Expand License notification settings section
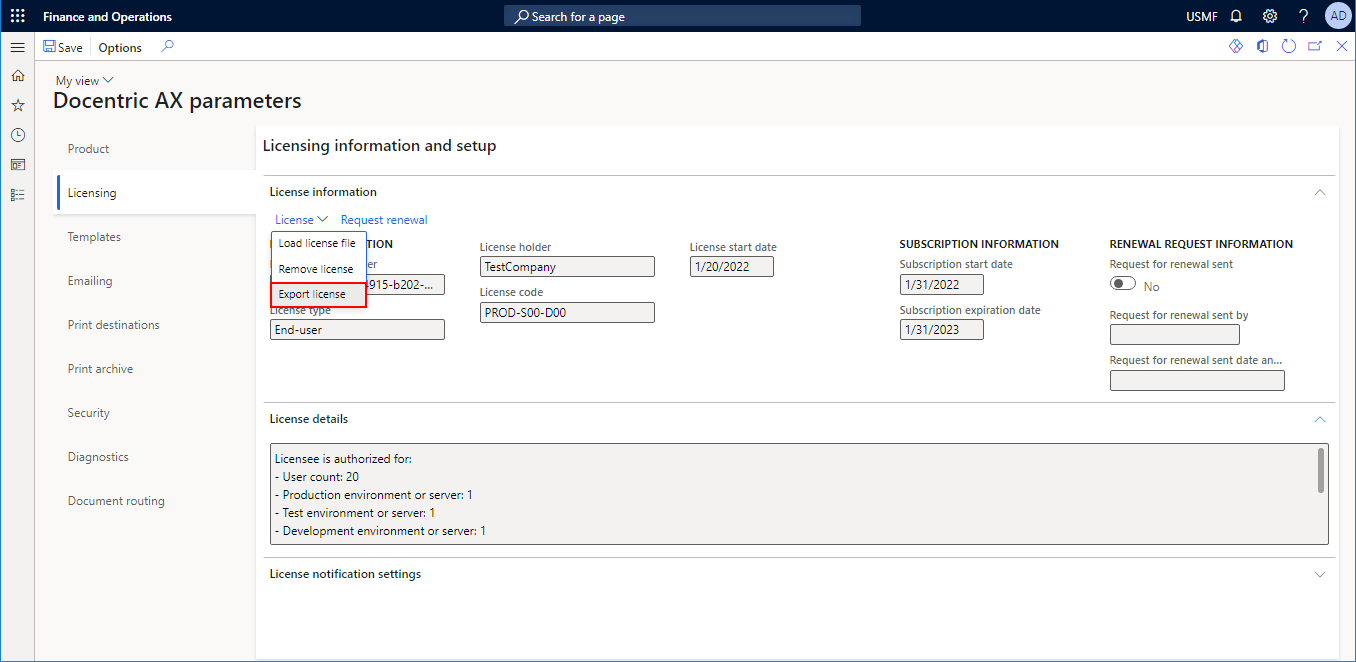1356x662 pixels. tap(1320, 575)
